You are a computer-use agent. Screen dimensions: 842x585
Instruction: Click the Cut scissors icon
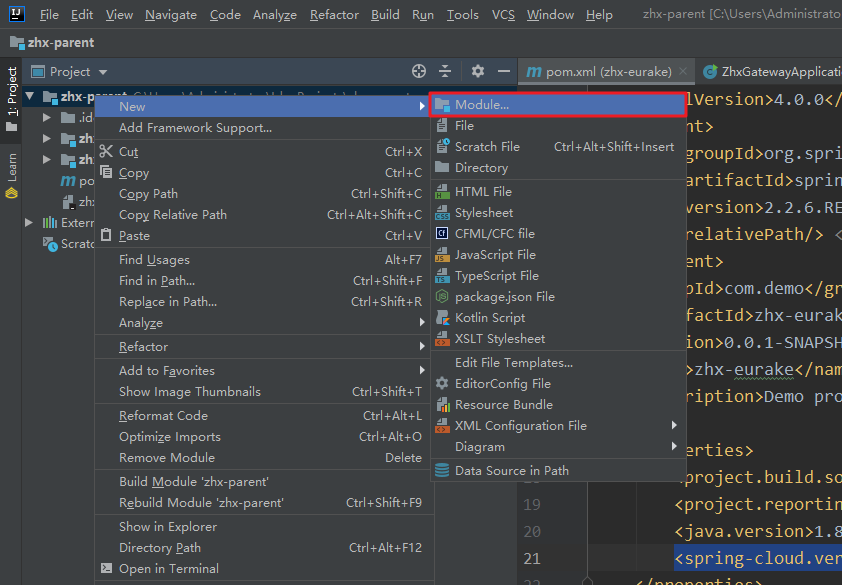(106, 151)
